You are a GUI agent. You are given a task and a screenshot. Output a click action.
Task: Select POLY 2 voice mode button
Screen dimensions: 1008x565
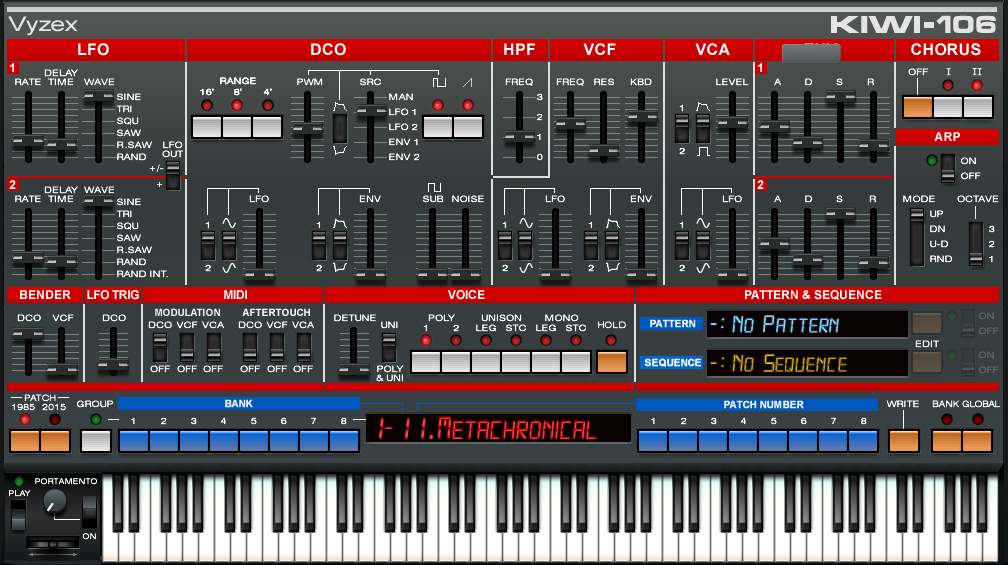click(456, 362)
